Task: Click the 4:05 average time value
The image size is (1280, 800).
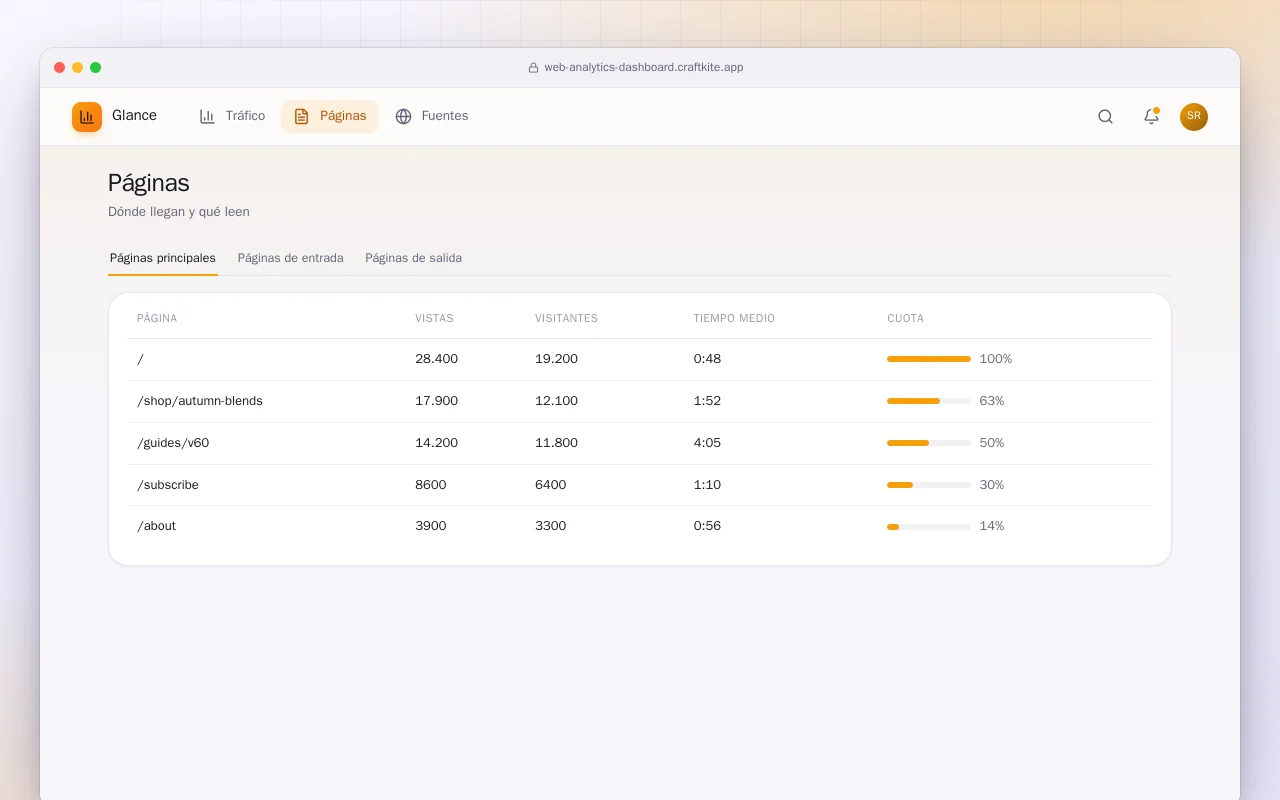Action: [707, 443]
